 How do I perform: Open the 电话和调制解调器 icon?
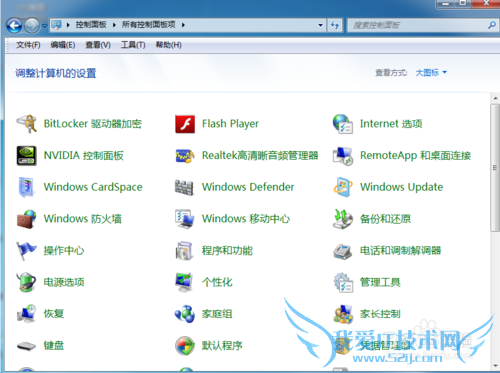pyautogui.click(x=343, y=251)
